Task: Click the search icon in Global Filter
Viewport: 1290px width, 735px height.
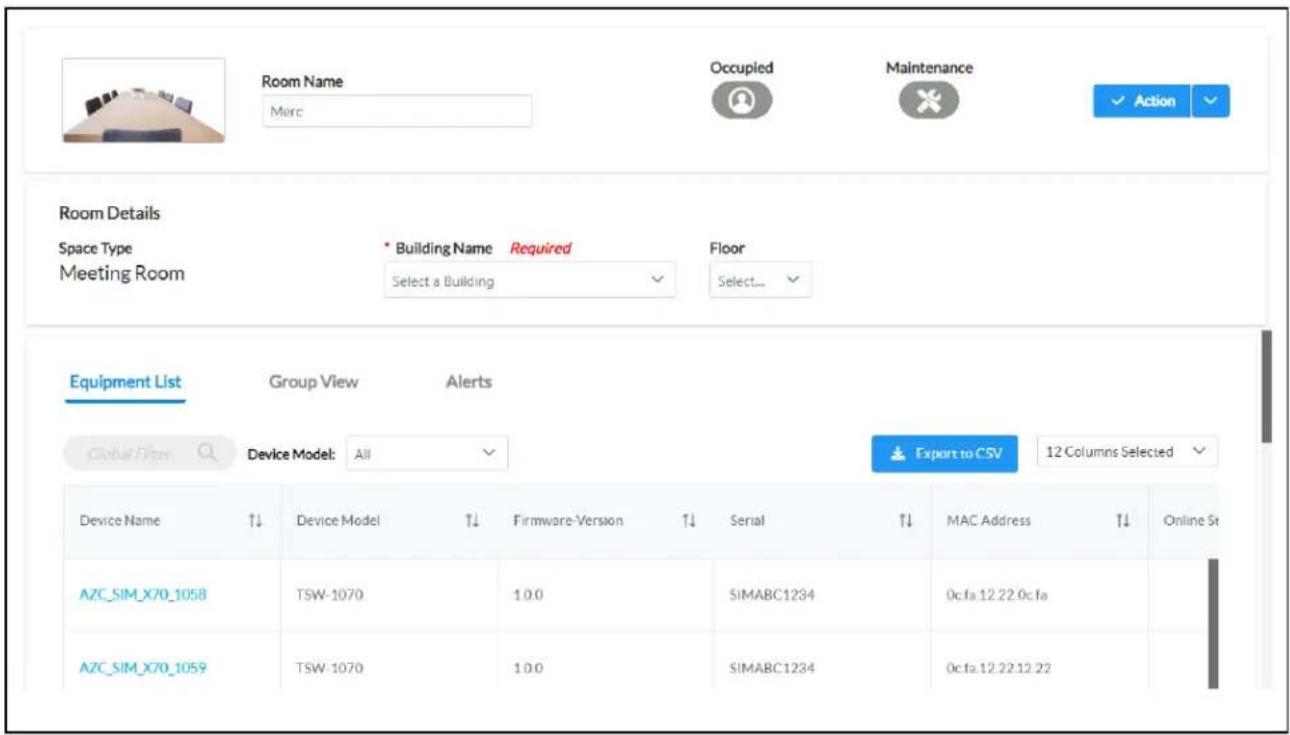Action: click(207, 453)
